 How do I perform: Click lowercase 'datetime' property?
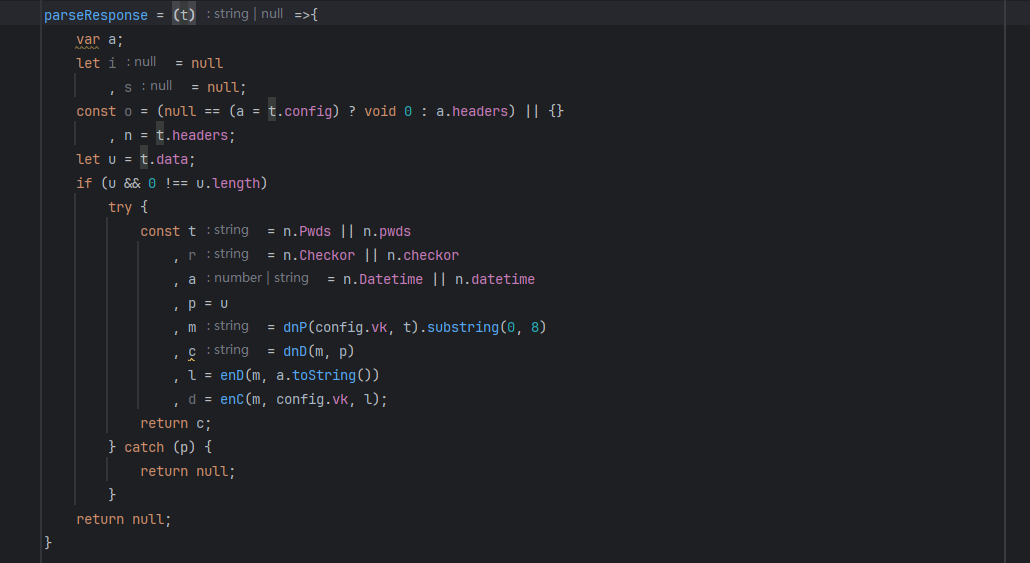tap(503, 279)
